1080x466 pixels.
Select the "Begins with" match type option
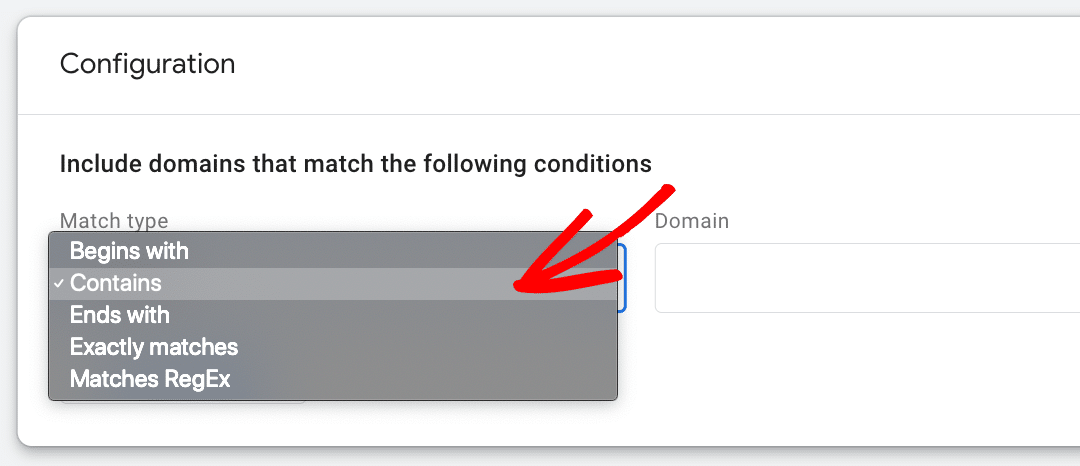click(129, 251)
